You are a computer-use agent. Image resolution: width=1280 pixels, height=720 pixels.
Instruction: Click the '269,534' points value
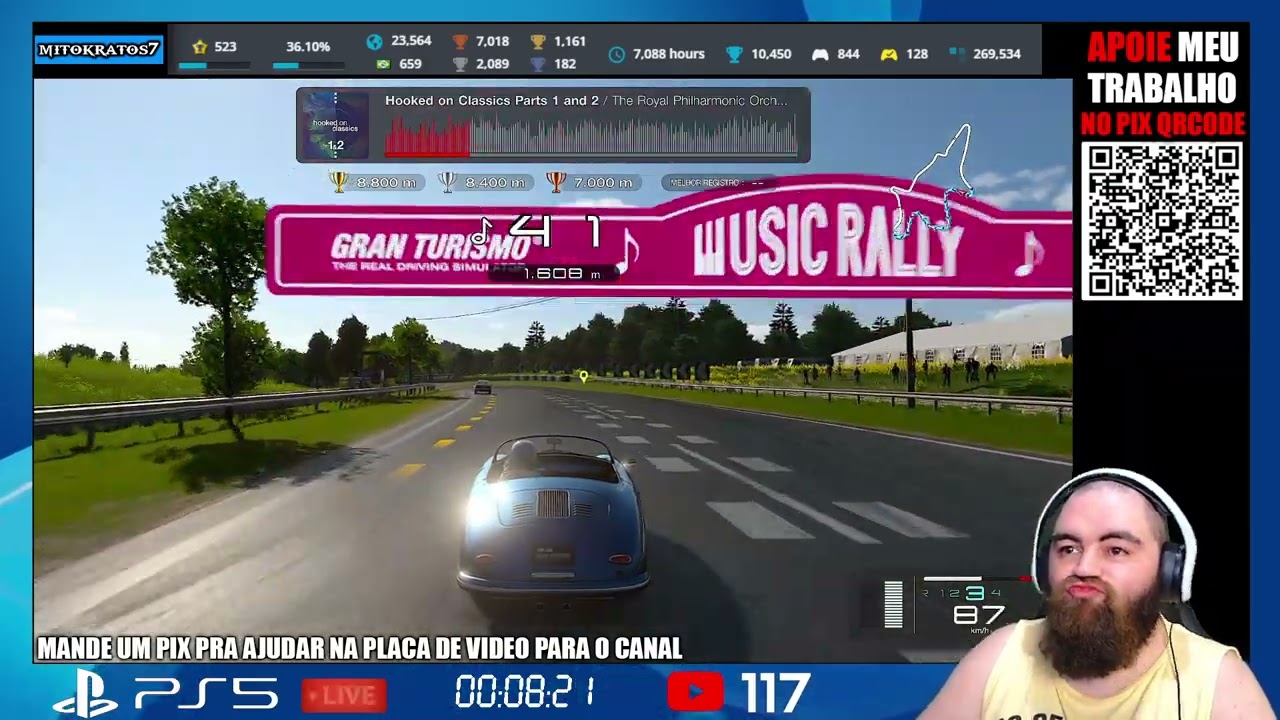[x=997, y=54]
